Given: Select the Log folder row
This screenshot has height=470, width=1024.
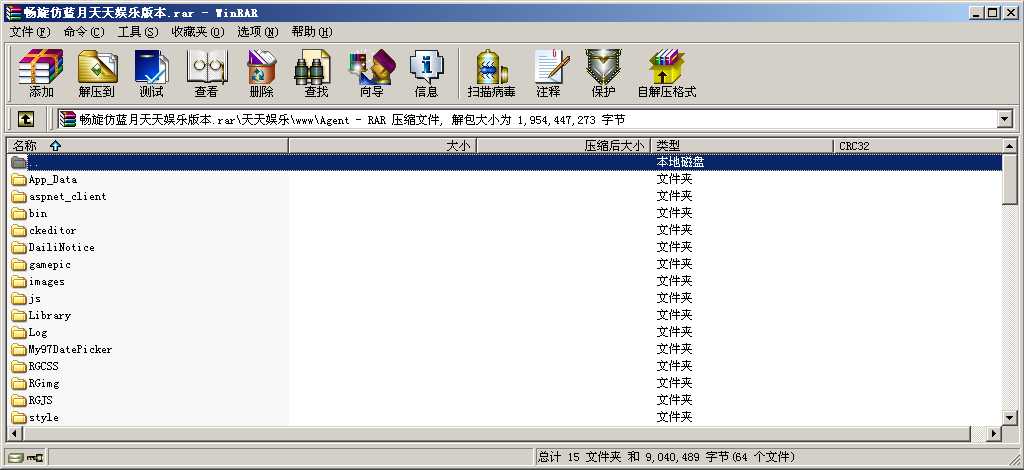Looking at the screenshot, I should [x=504, y=332].
